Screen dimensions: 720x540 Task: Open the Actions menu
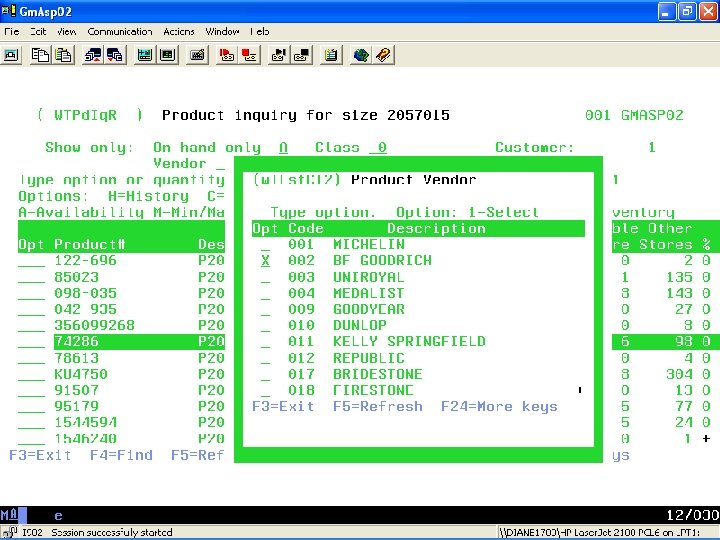(179, 31)
